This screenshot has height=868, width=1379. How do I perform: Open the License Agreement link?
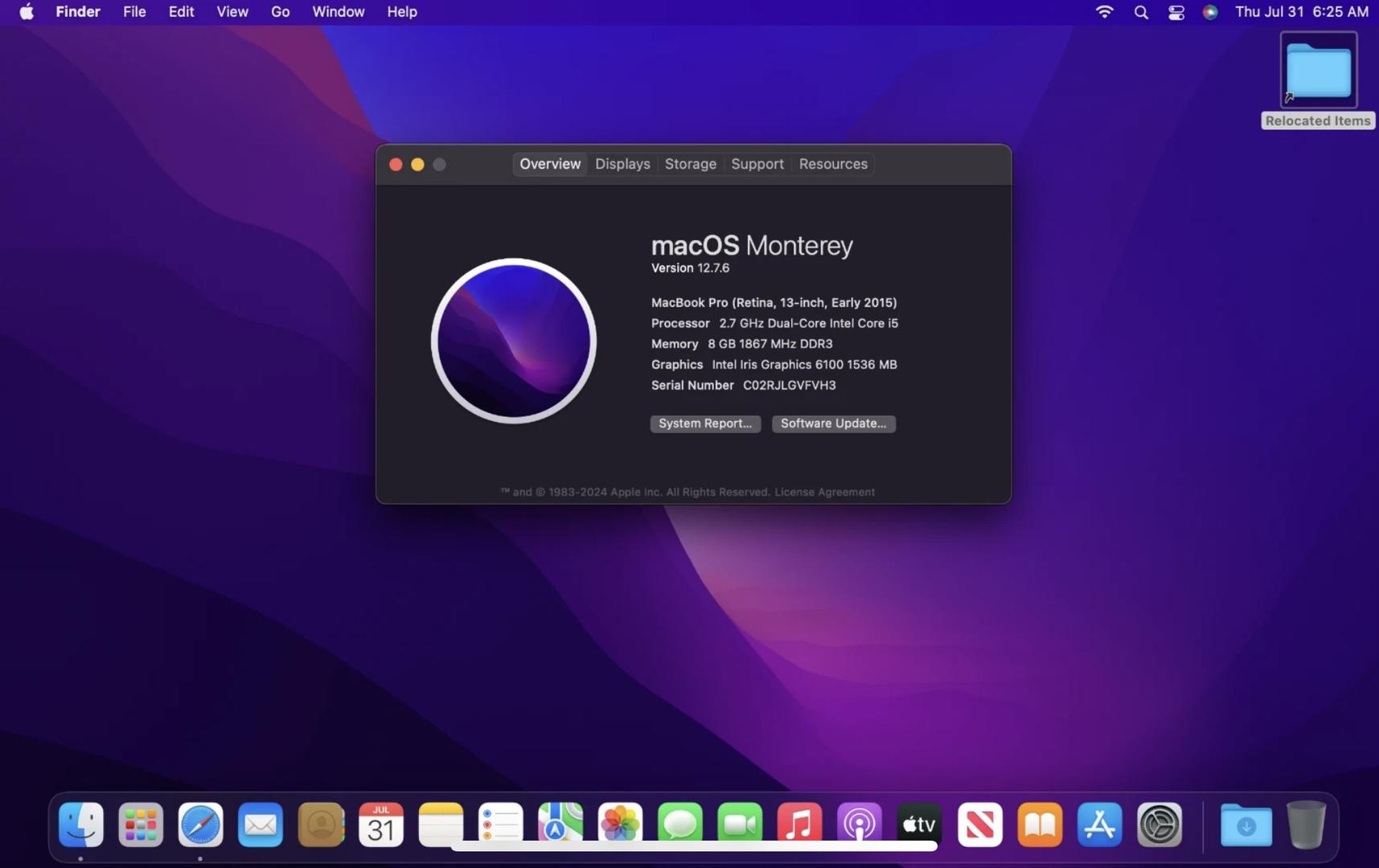[x=824, y=492]
